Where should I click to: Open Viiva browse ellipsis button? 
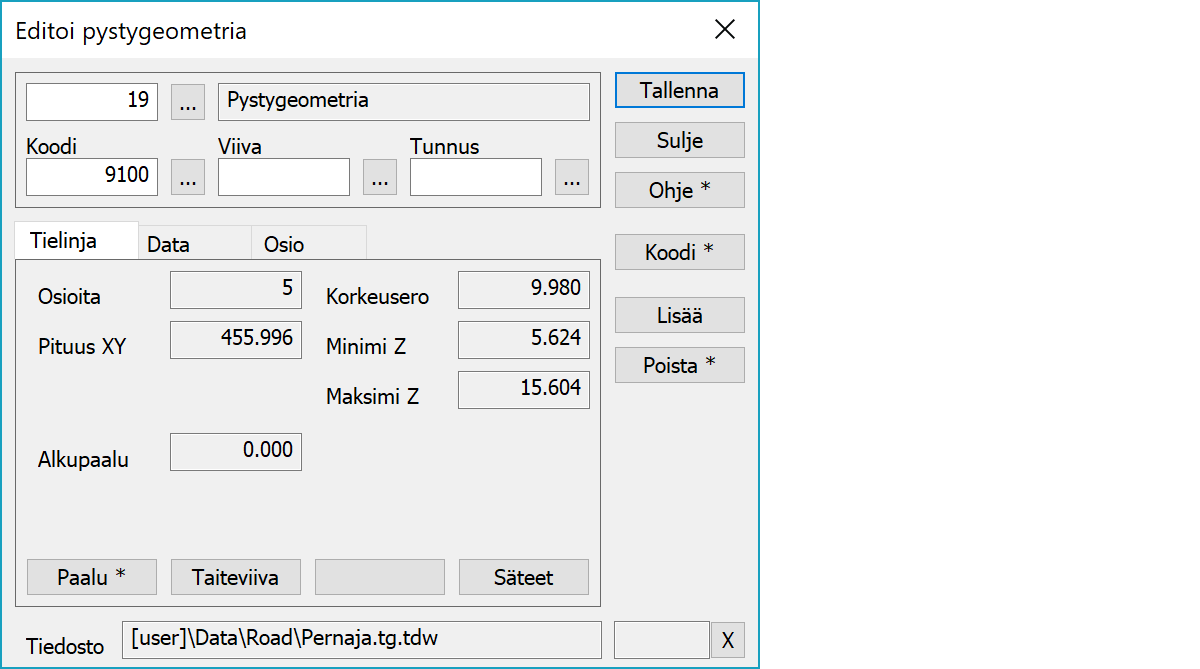click(379, 177)
